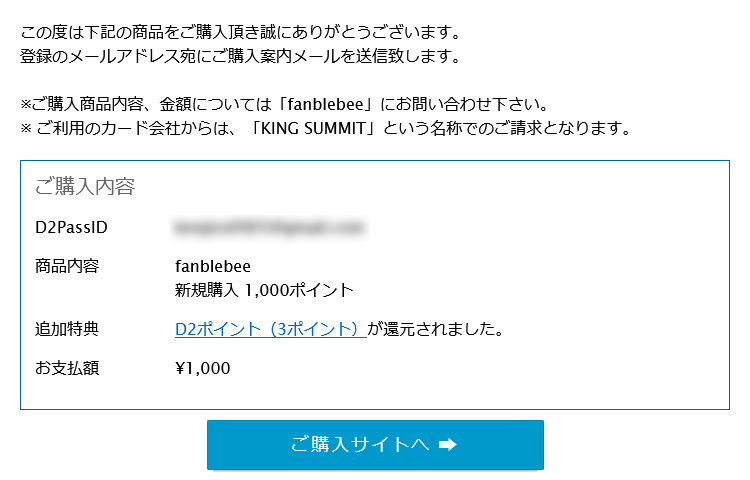The width and height of the screenshot is (750, 480).
Task: Click the 新規購入 1,000ポイント text
Action: tap(264, 290)
